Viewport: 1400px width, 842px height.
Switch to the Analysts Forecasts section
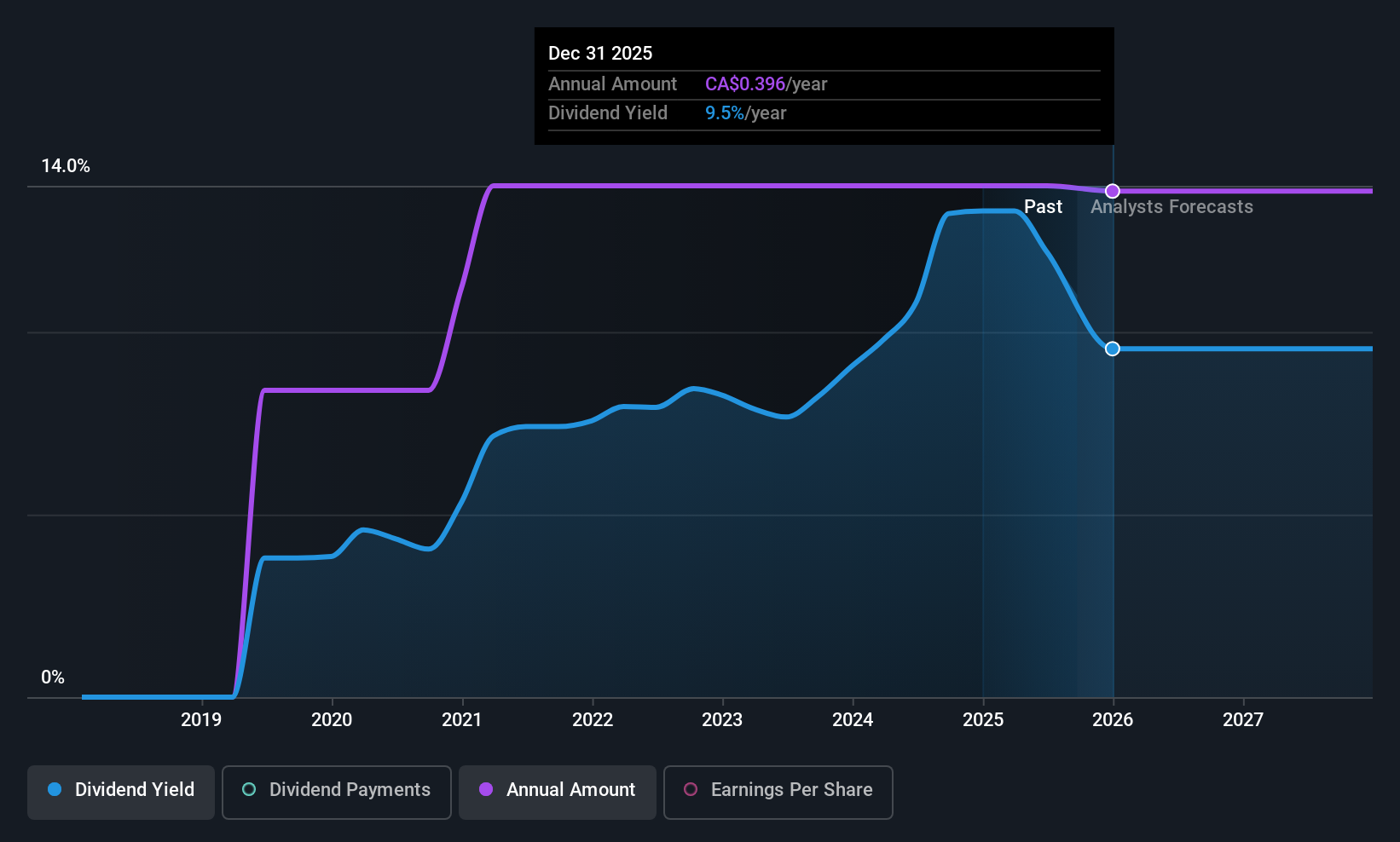1171,206
